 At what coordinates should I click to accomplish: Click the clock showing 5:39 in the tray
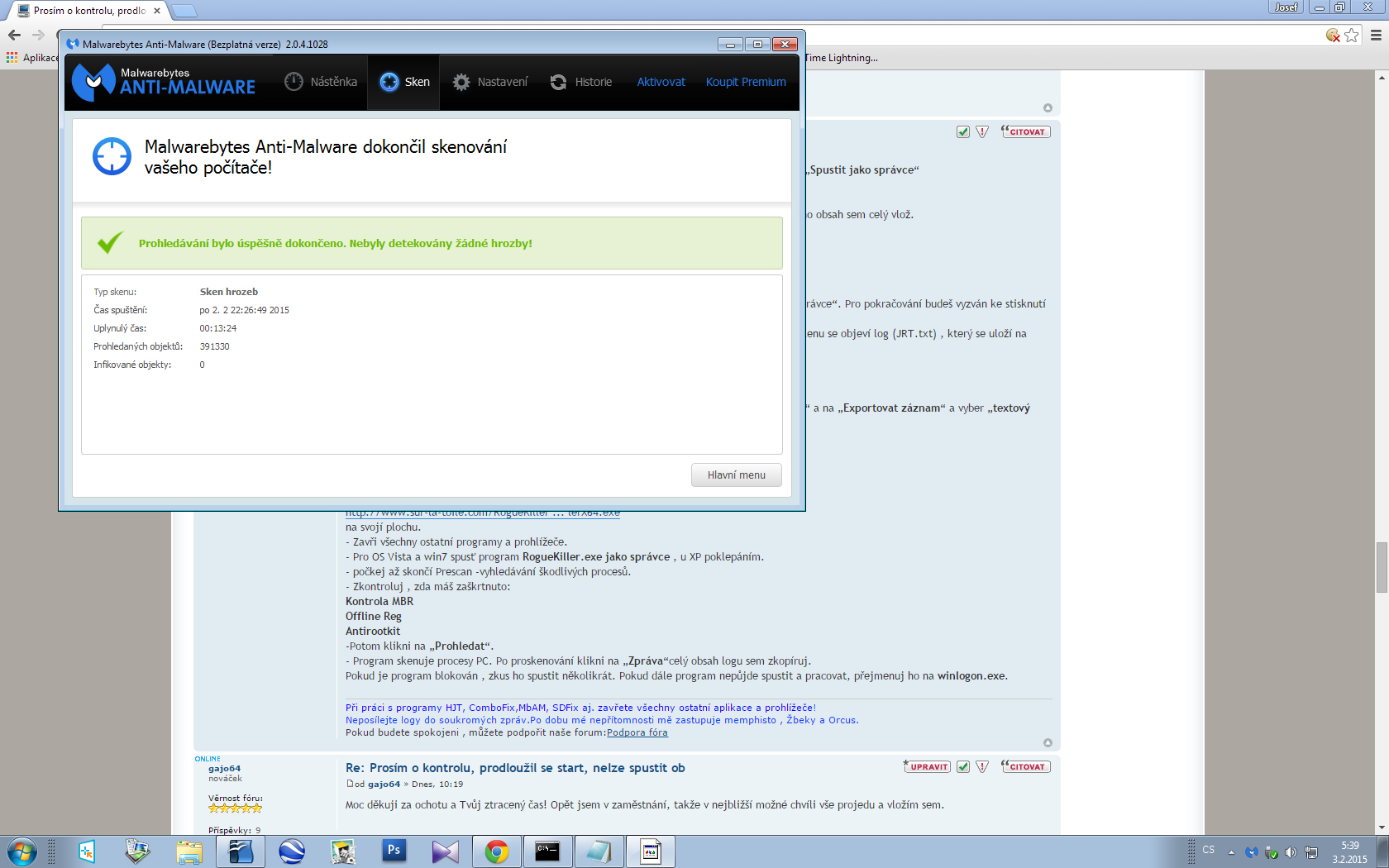[1349, 852]
